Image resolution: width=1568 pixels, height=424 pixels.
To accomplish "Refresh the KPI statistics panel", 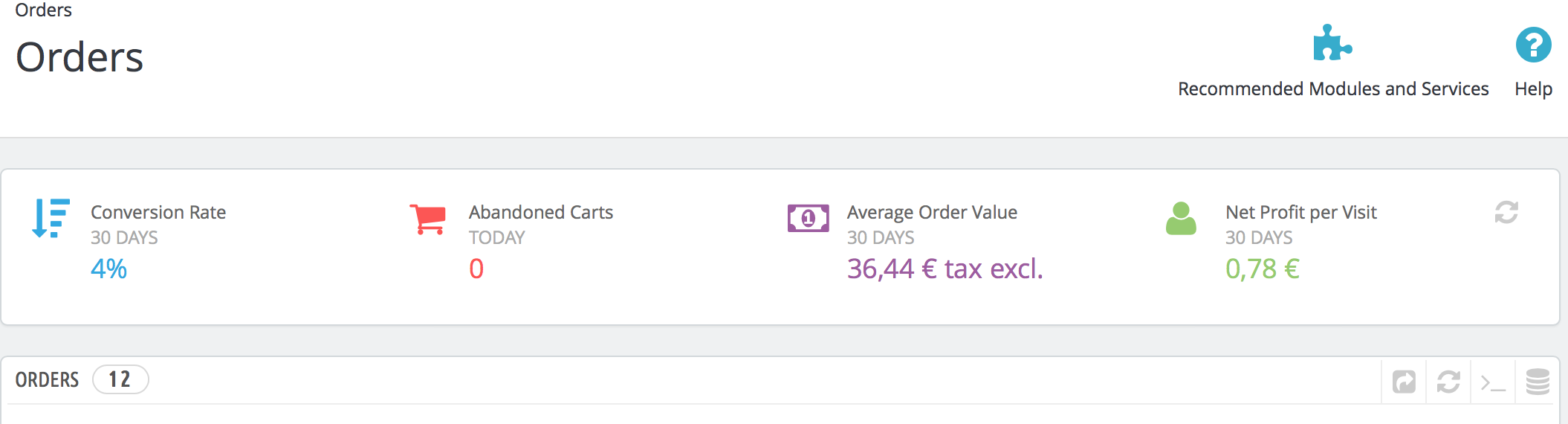I will [1506, 213].
